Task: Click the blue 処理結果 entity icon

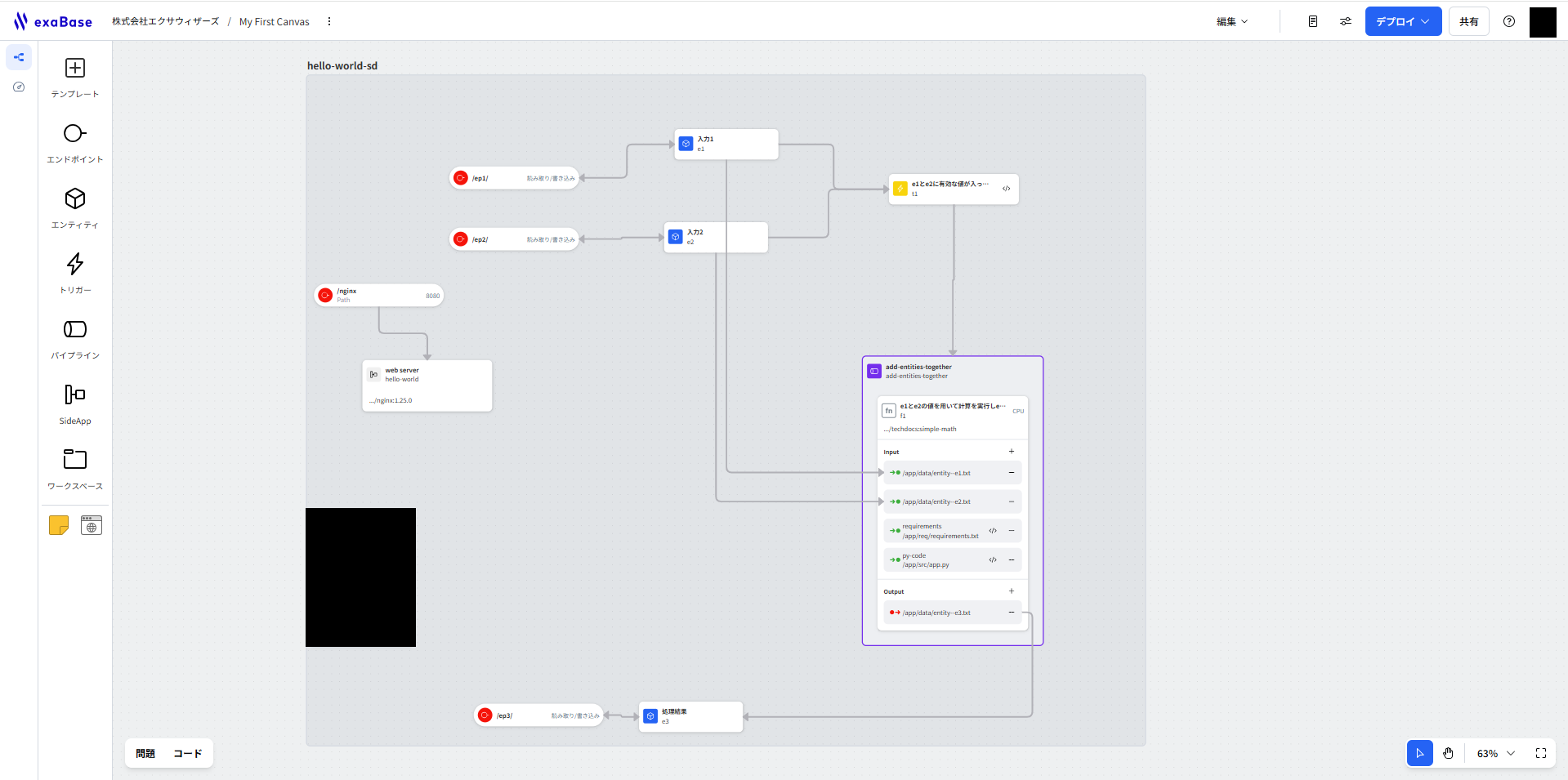Action: tap(650, 716)
